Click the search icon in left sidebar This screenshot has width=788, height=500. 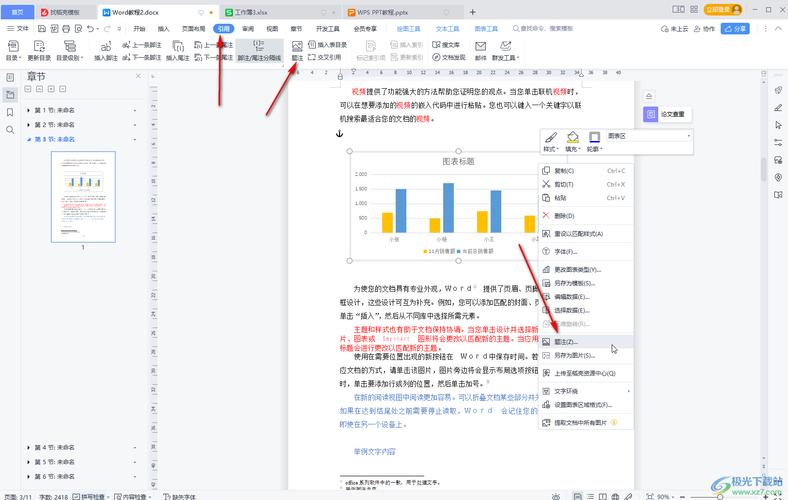(x=10, y=130)
